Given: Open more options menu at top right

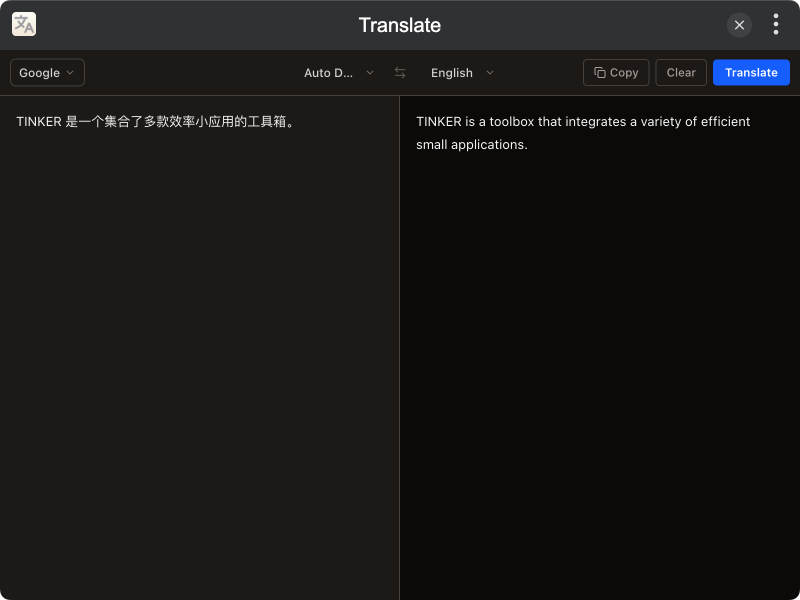Looking at the screenshot, I should point(775,24).
